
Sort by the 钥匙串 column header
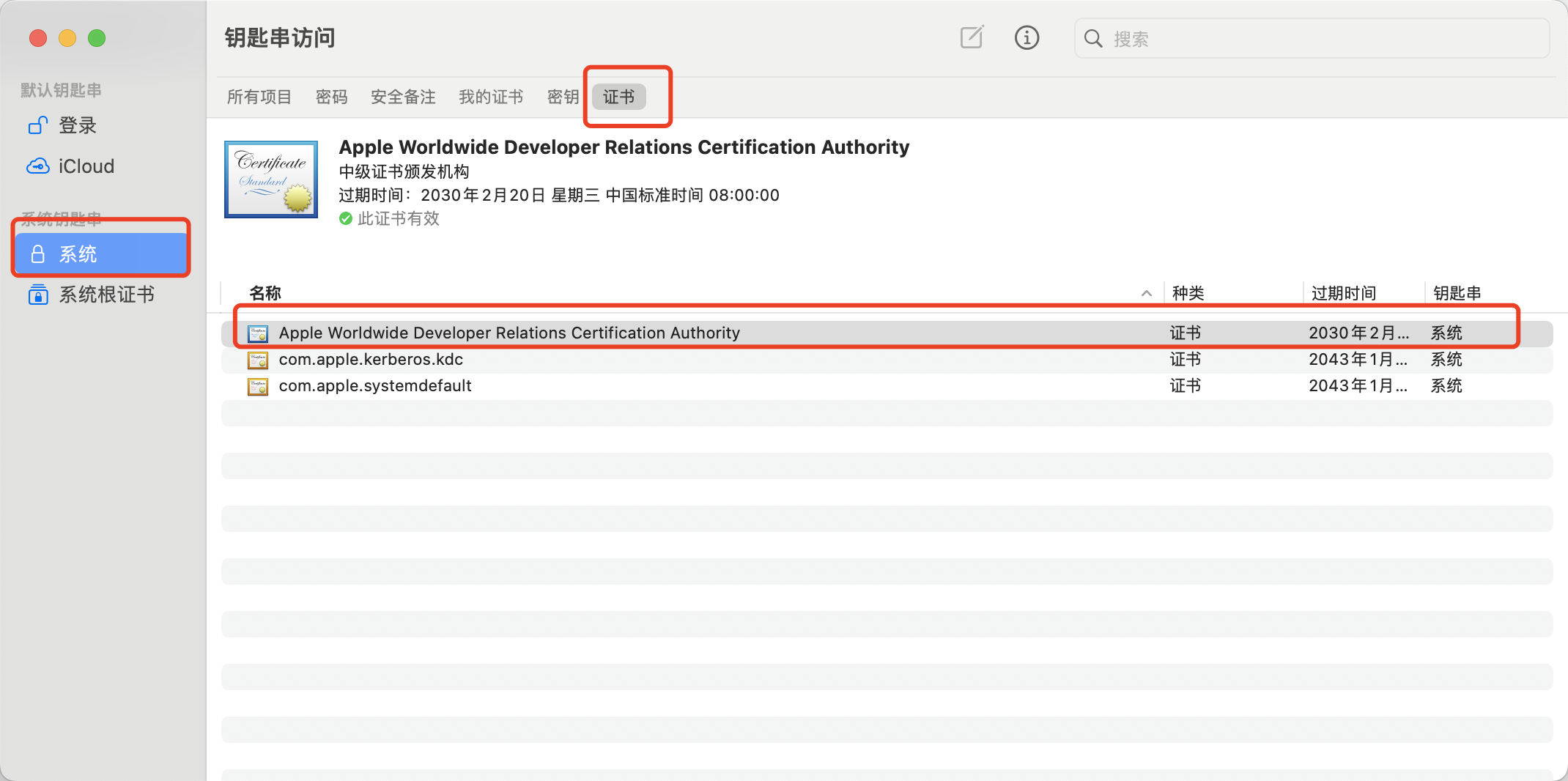click(x=1457, y=293)
